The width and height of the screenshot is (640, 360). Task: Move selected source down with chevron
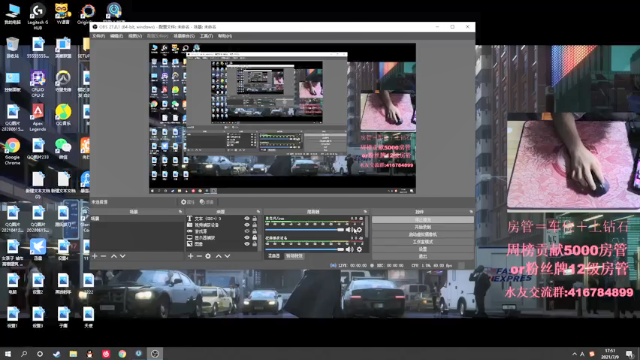point(227,256)
